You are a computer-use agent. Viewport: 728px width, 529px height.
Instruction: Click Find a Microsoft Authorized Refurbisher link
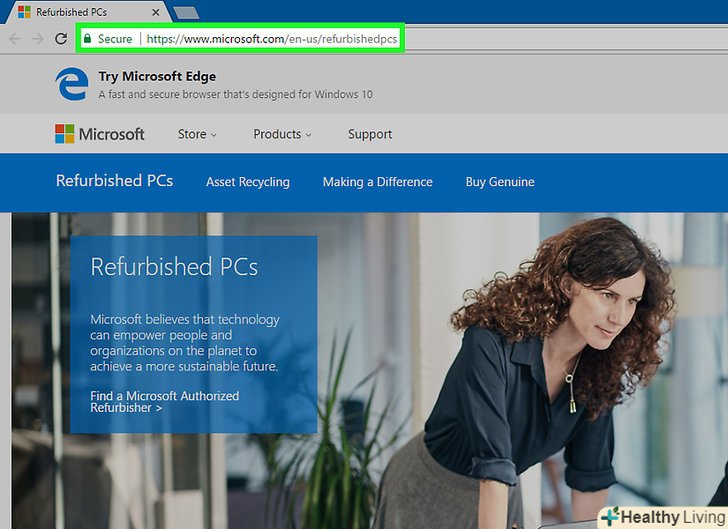click(164, 402)
